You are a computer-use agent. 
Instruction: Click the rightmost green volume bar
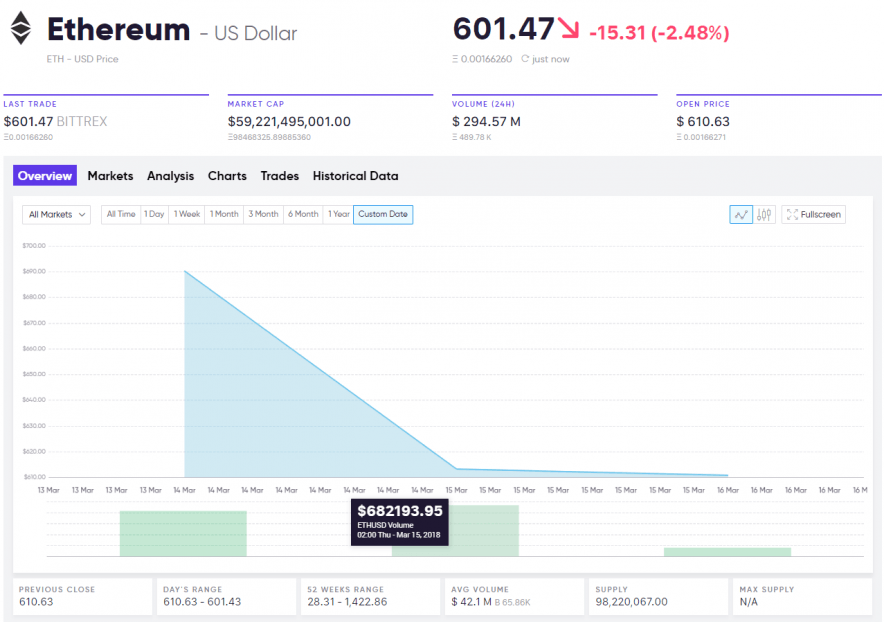pyautogui.click(x=727, y=551)
